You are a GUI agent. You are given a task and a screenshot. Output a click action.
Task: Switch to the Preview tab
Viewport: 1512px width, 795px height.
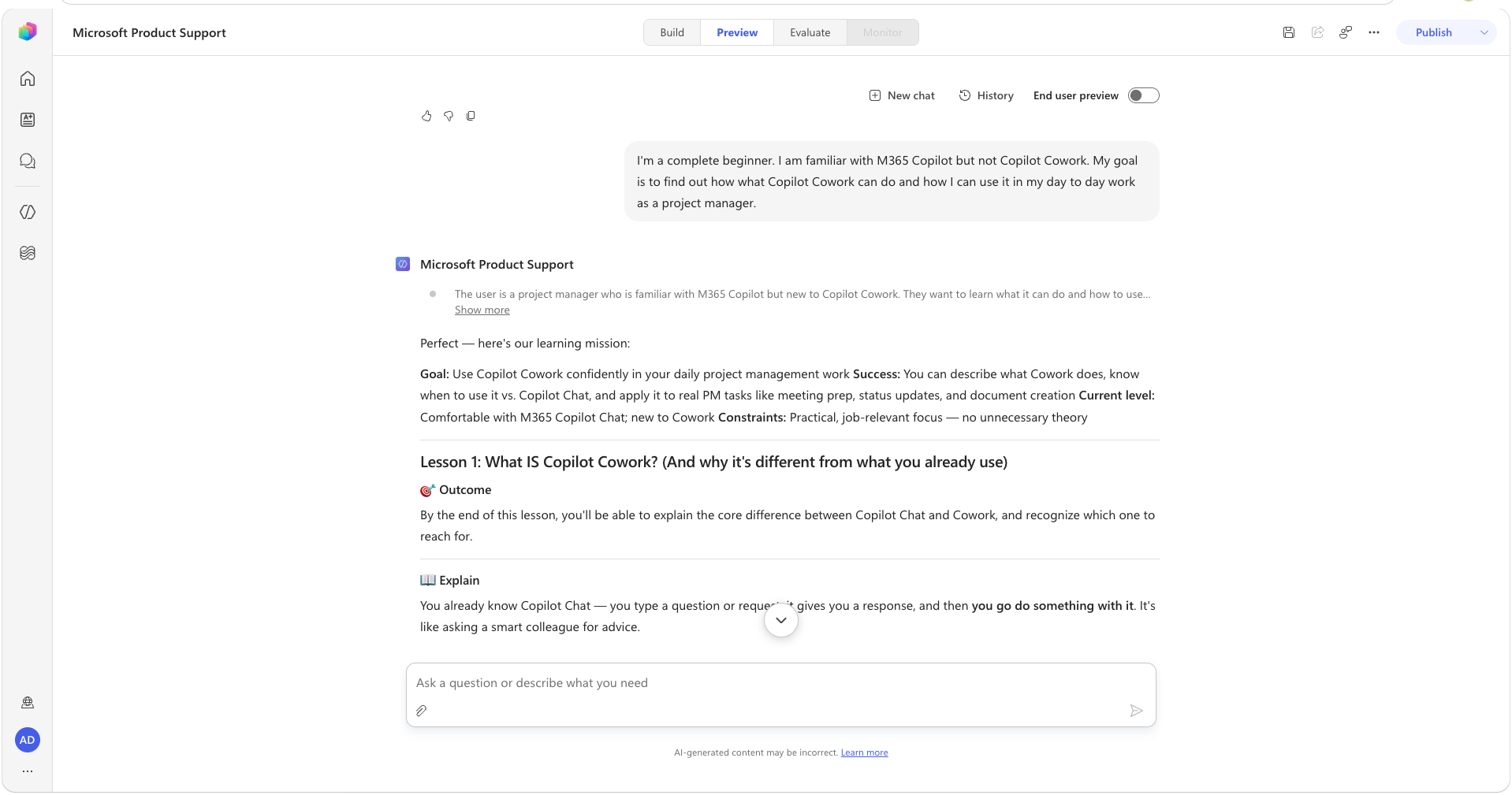tap(737, 32)
